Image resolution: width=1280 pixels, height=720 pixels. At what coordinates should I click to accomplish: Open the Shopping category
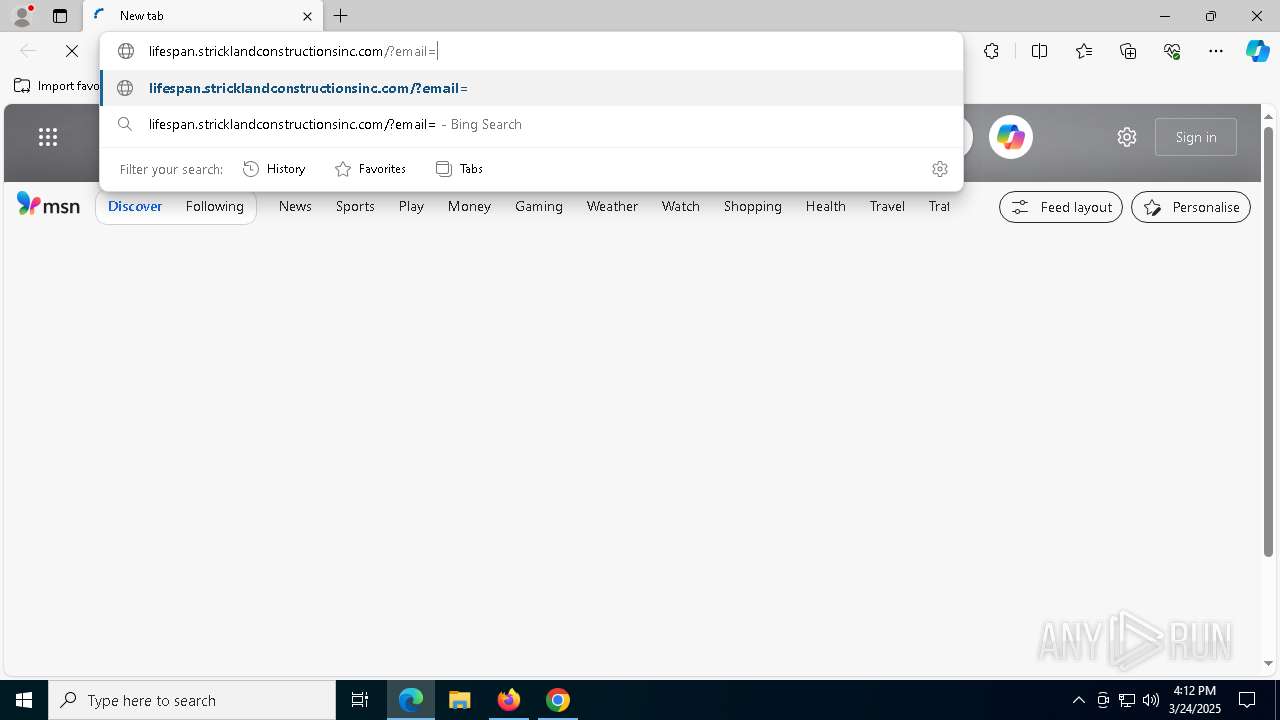[x=753, y=206]
